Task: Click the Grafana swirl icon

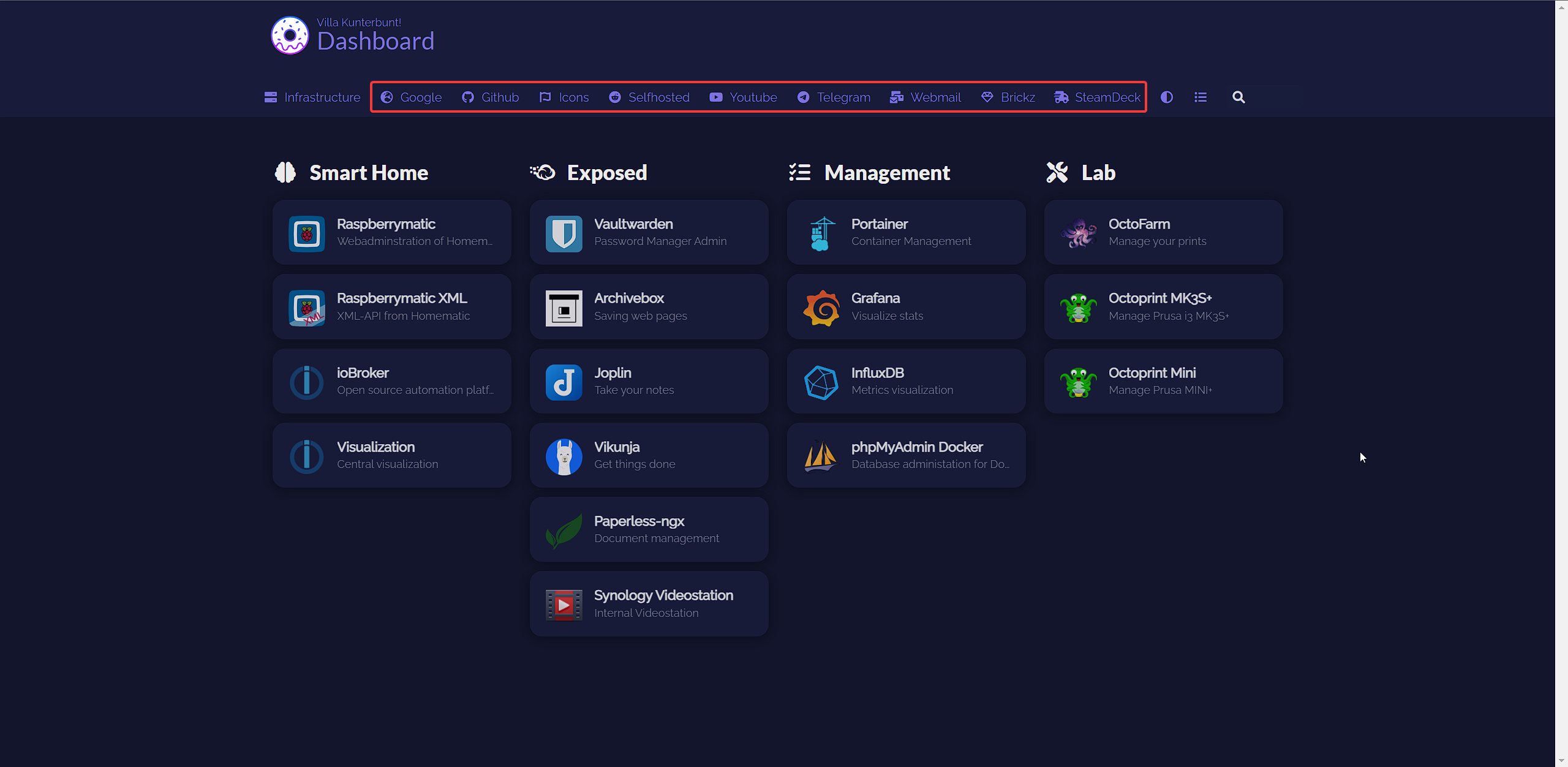Action: pyautogui.click(x=821, y=308)
